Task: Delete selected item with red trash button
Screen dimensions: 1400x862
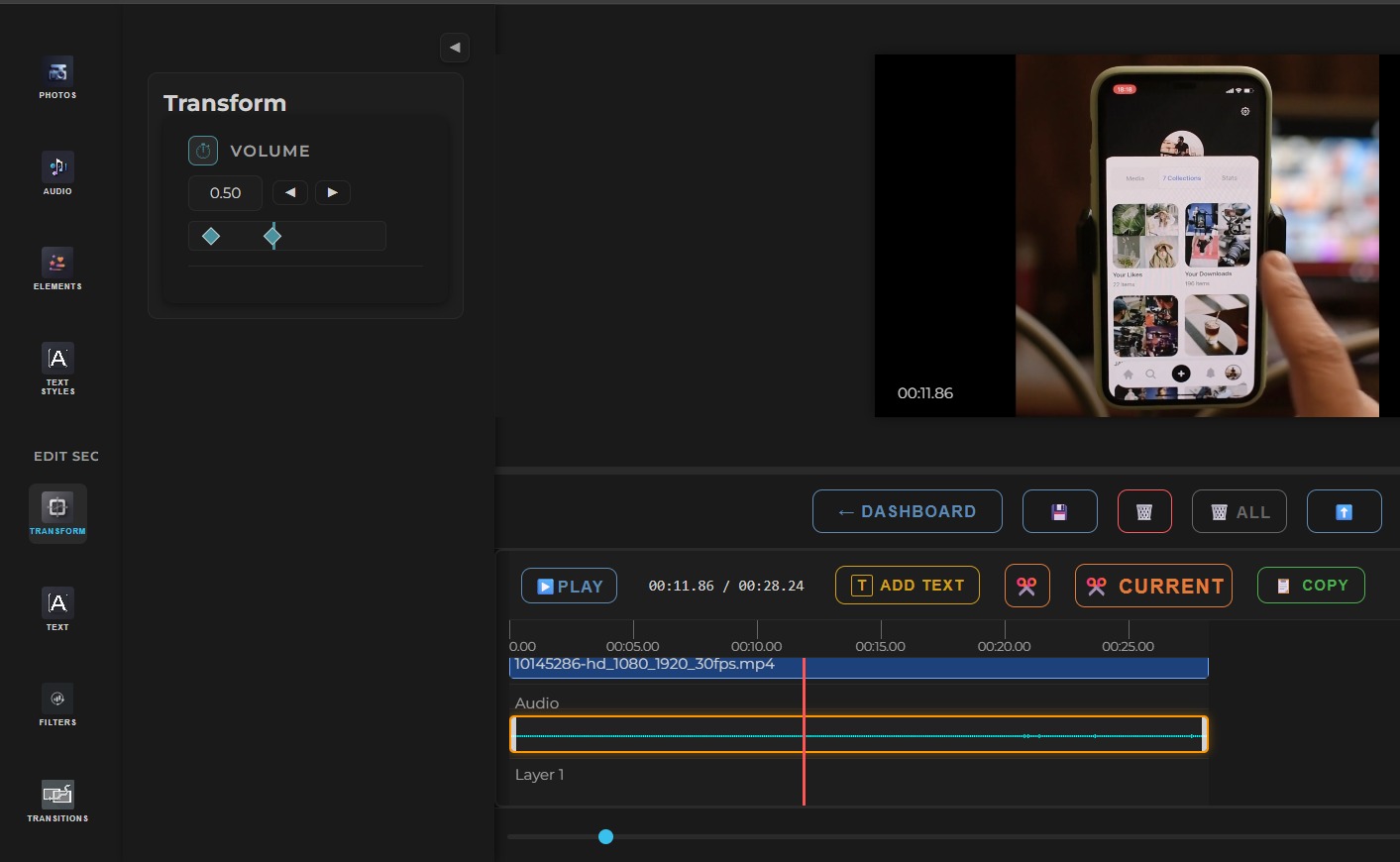Action: tap(1144, 511)
